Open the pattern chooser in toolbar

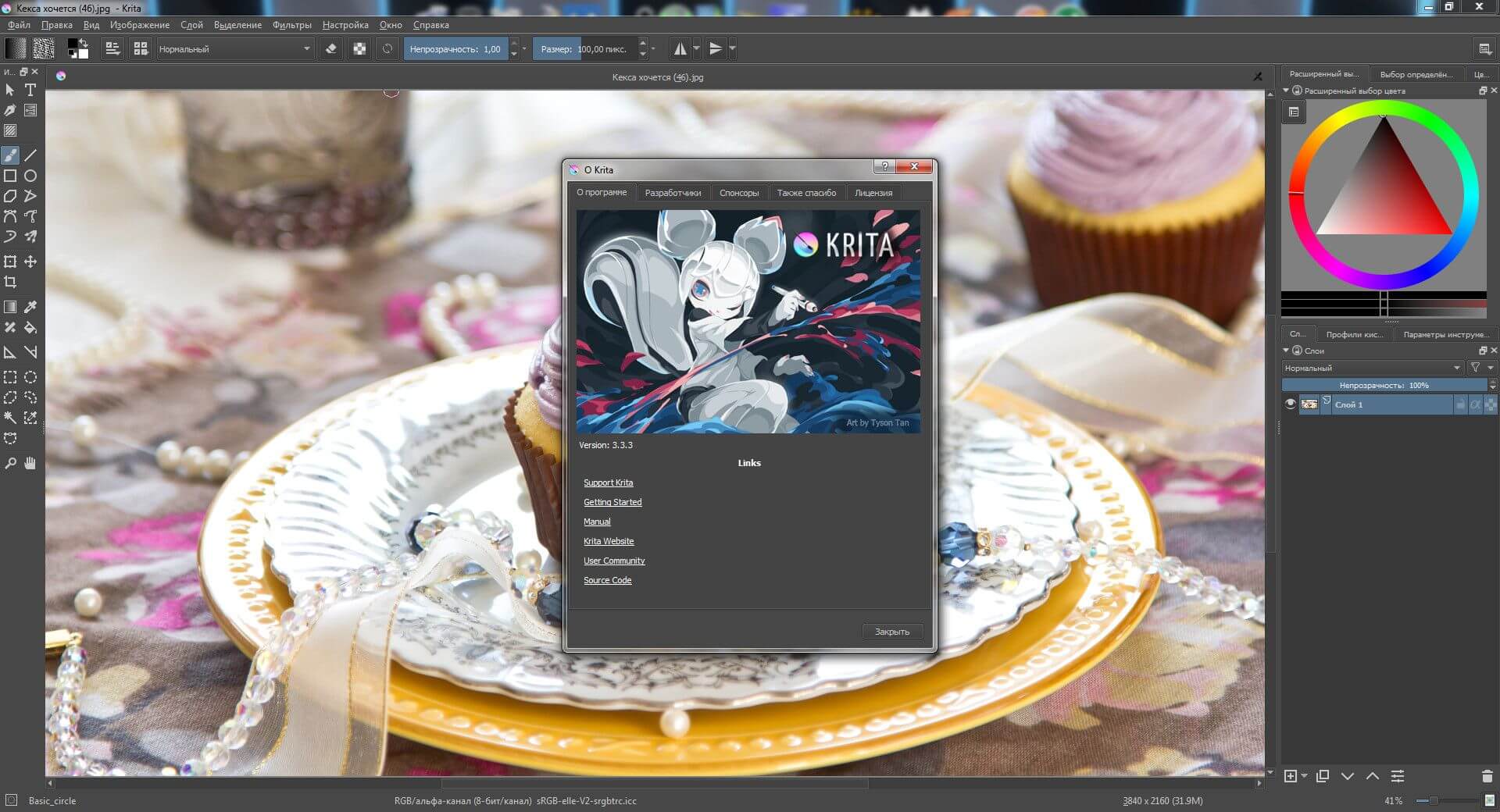pos(44,48)
